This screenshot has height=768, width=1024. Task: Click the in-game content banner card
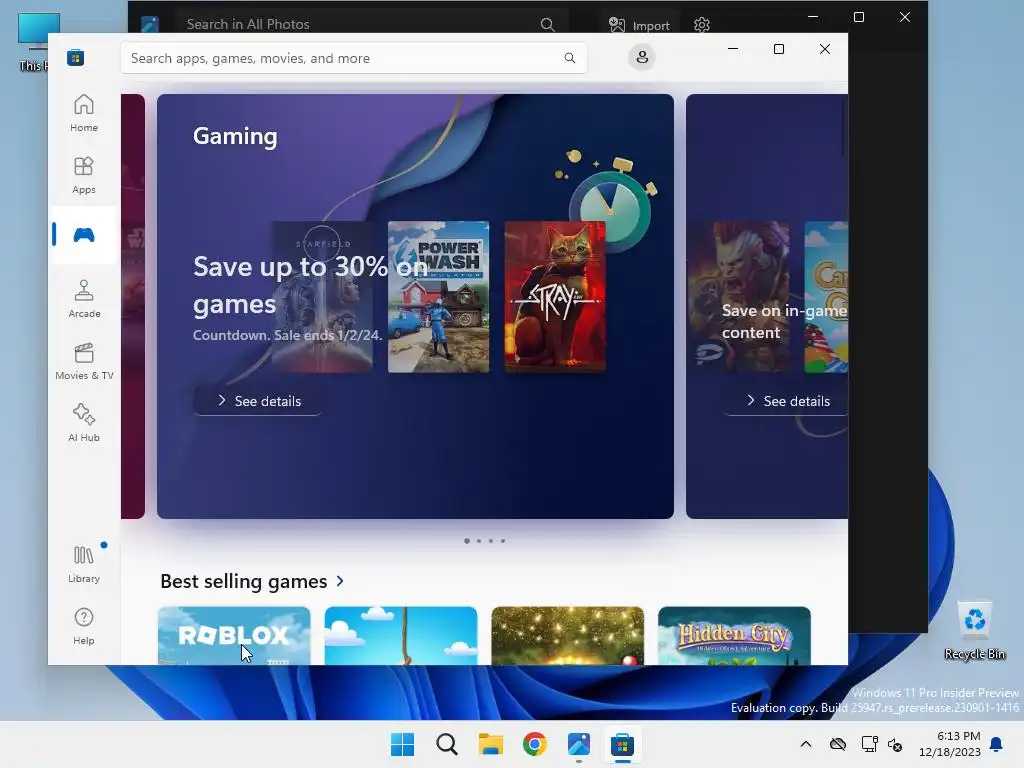767,306
